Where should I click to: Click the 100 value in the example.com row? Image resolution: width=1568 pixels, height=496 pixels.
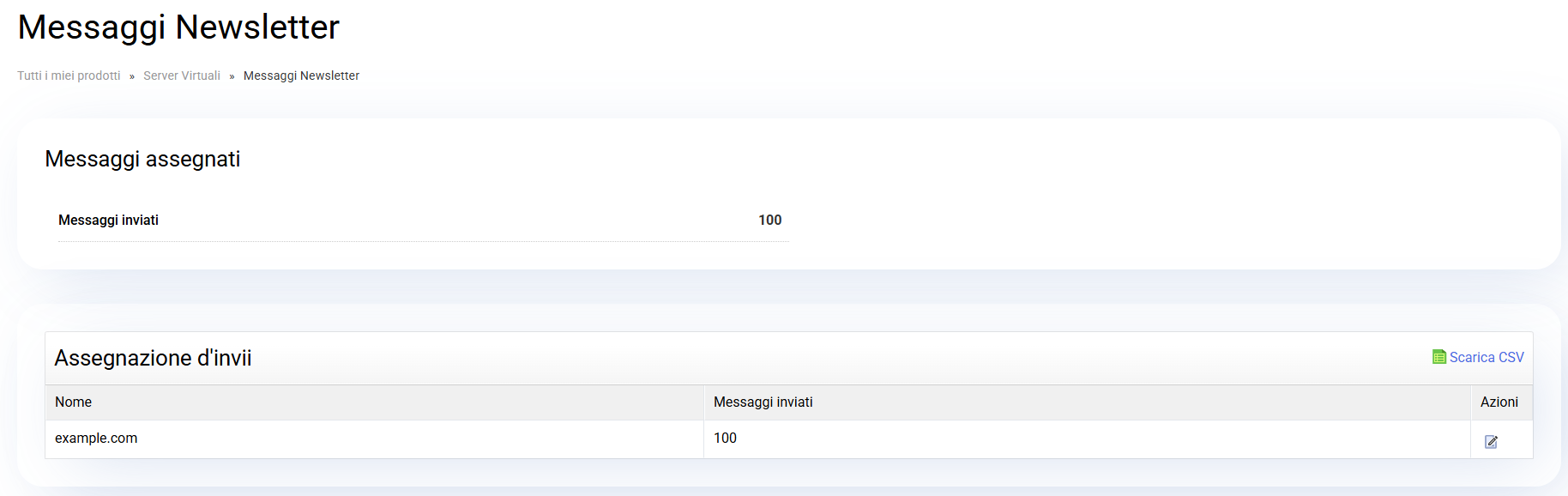tap(725, 438)
